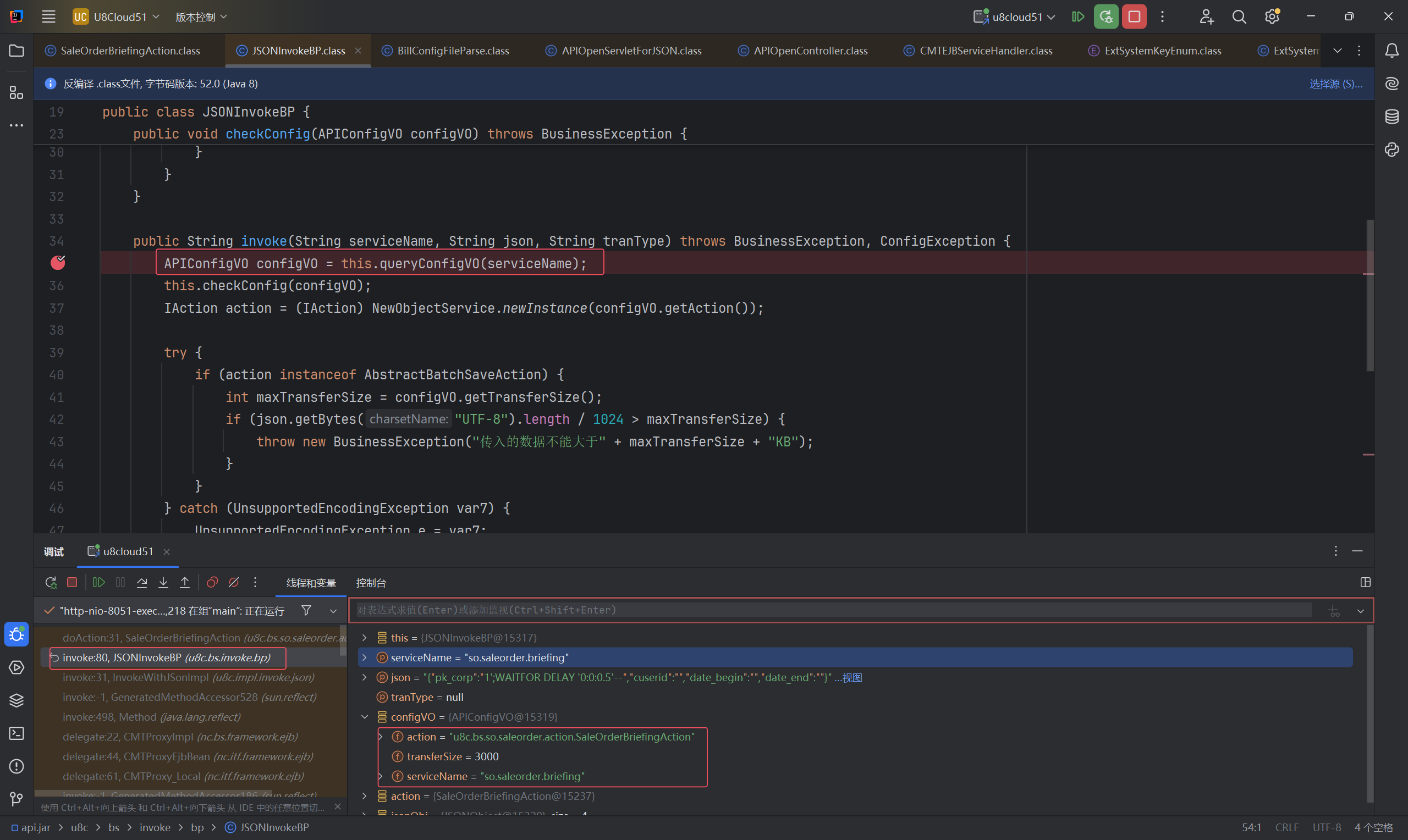Open IDE settings gear icon
The height and width of the screenshot is (840, 1408).
pyautogui.click(x=1272, y=17)
